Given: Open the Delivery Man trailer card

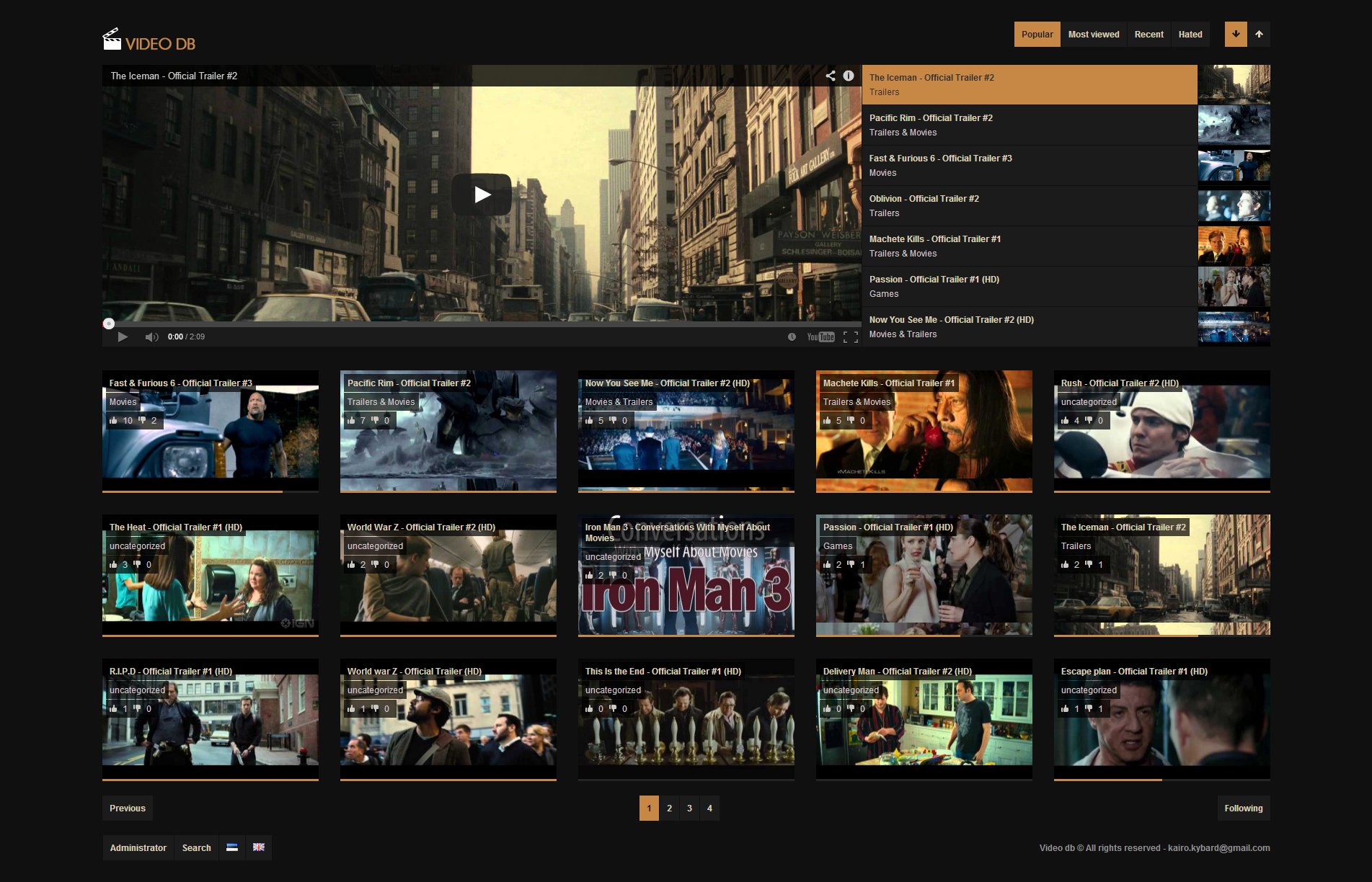Looking at the screenshot, I should click(924, 719).
